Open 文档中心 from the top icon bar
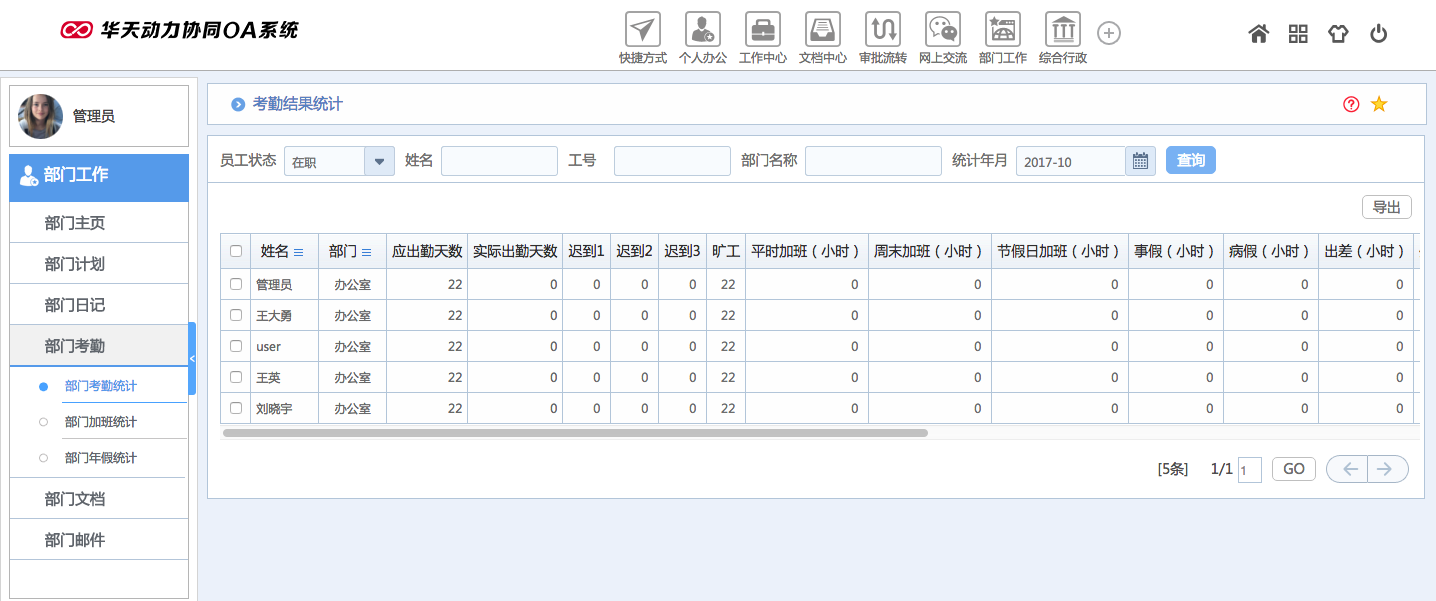This screenshot has width=1436, height=601. tap(822, 30)
